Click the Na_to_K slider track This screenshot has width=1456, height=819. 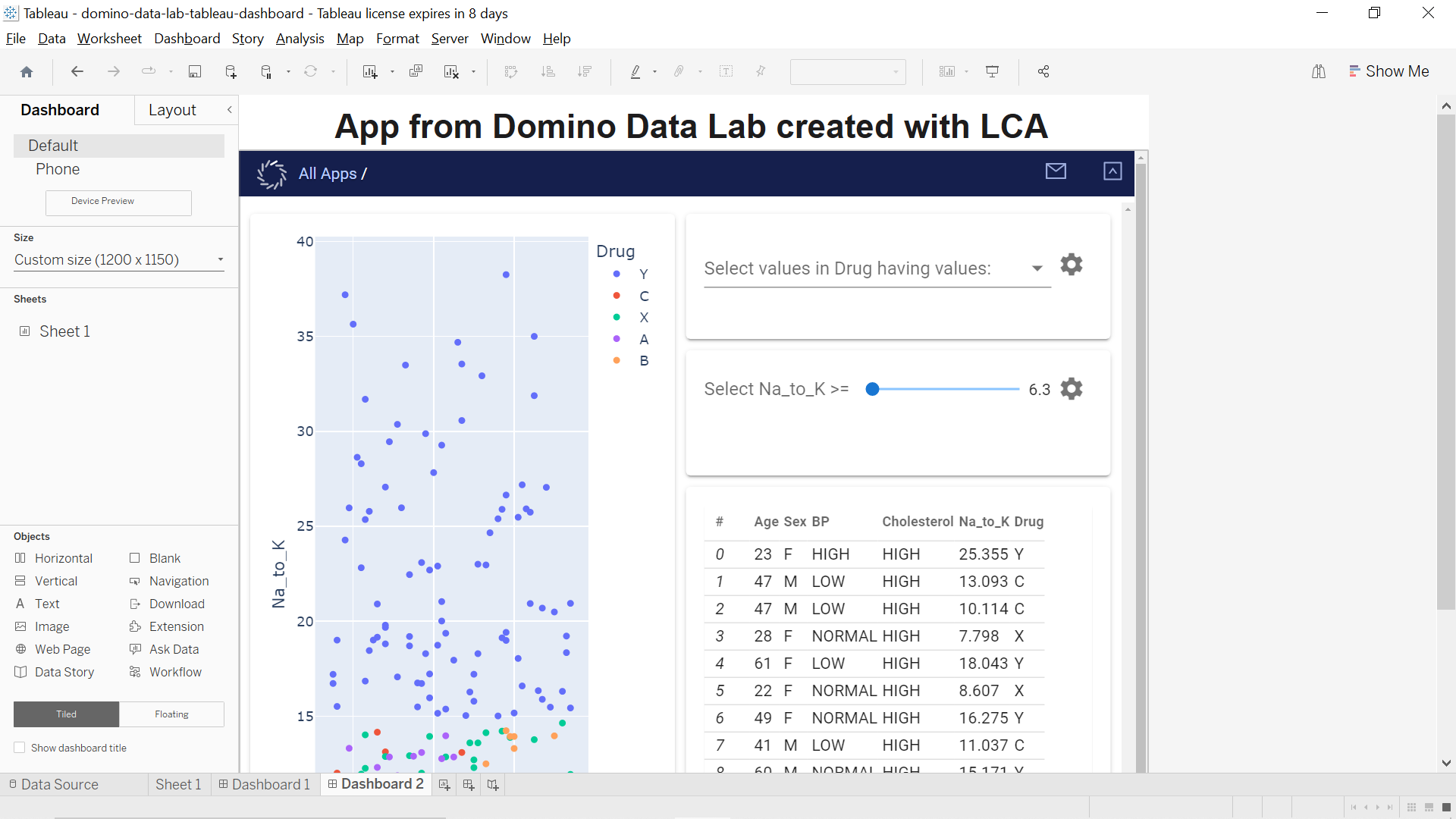[x=946, y=389]
